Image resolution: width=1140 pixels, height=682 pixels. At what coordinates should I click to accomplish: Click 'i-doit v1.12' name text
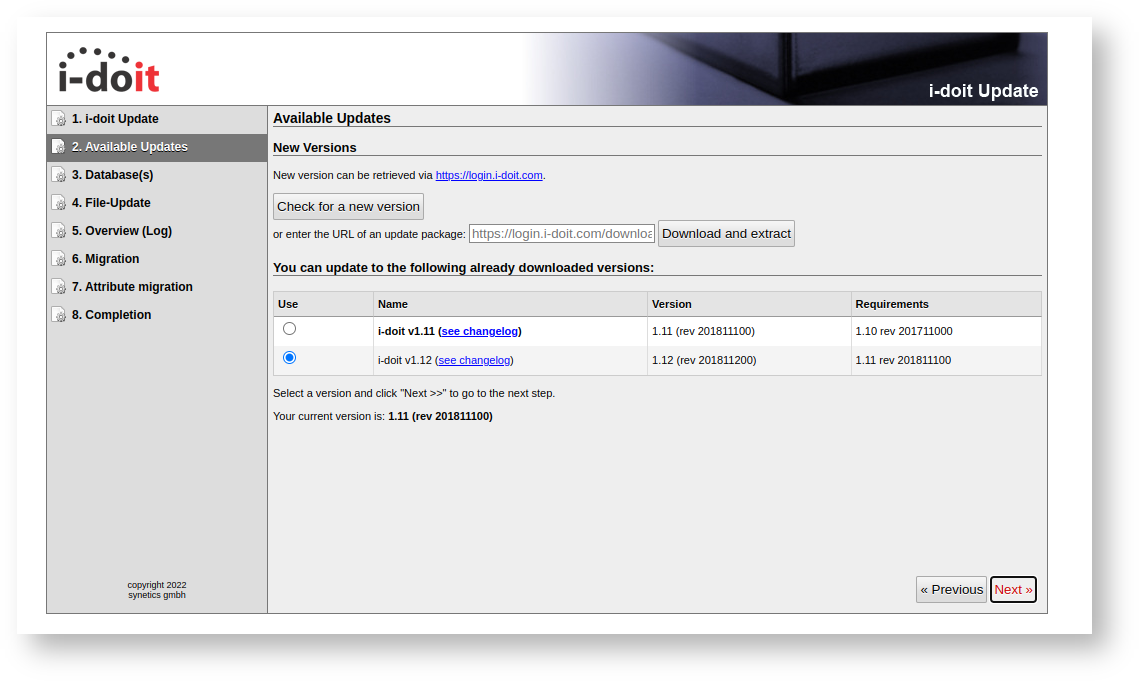[405, 360]
